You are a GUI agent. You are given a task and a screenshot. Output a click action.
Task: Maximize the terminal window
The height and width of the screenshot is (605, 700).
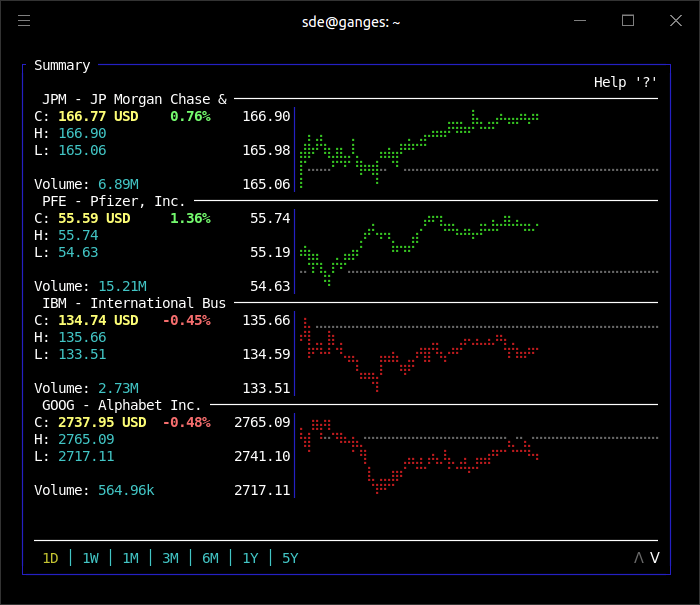[x=628, y=21]
